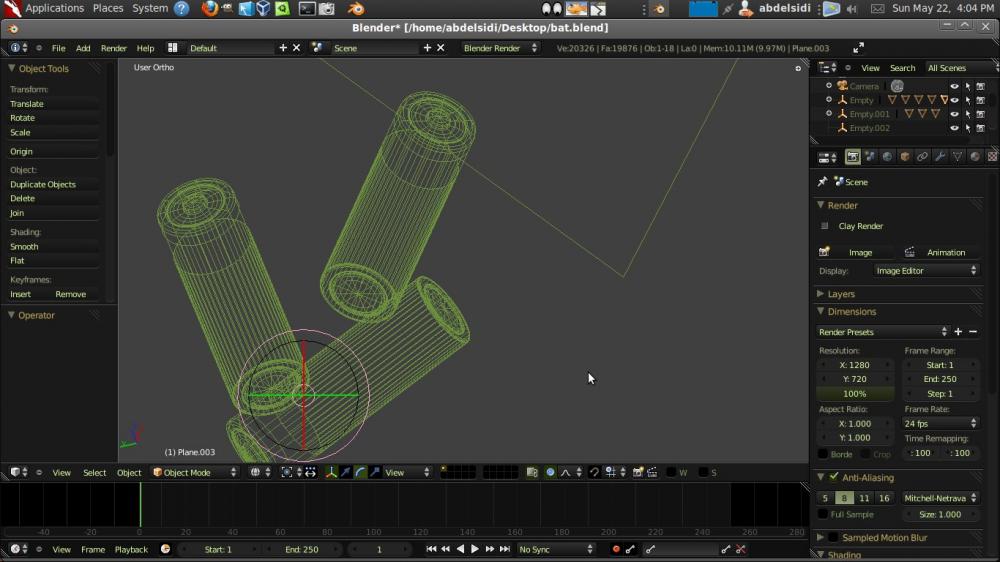Click the record auto-keyframe button

(x=616, y=549)
